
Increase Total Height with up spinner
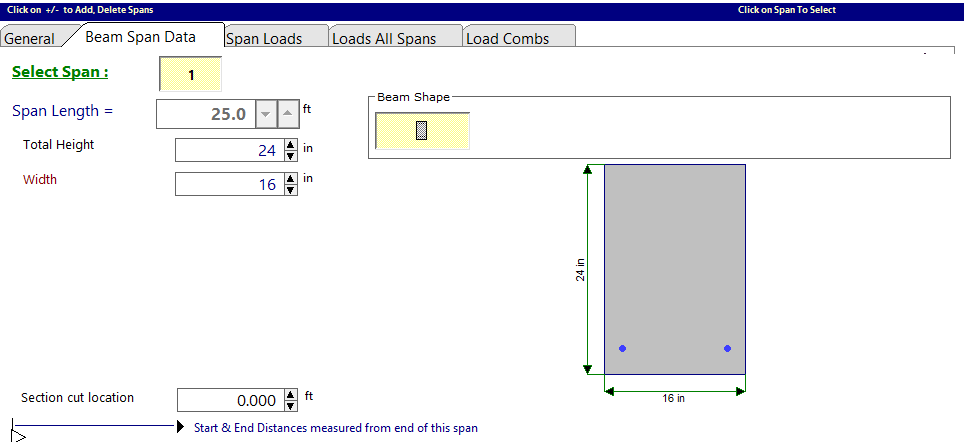pyautogui.click(x=291, y=145)
